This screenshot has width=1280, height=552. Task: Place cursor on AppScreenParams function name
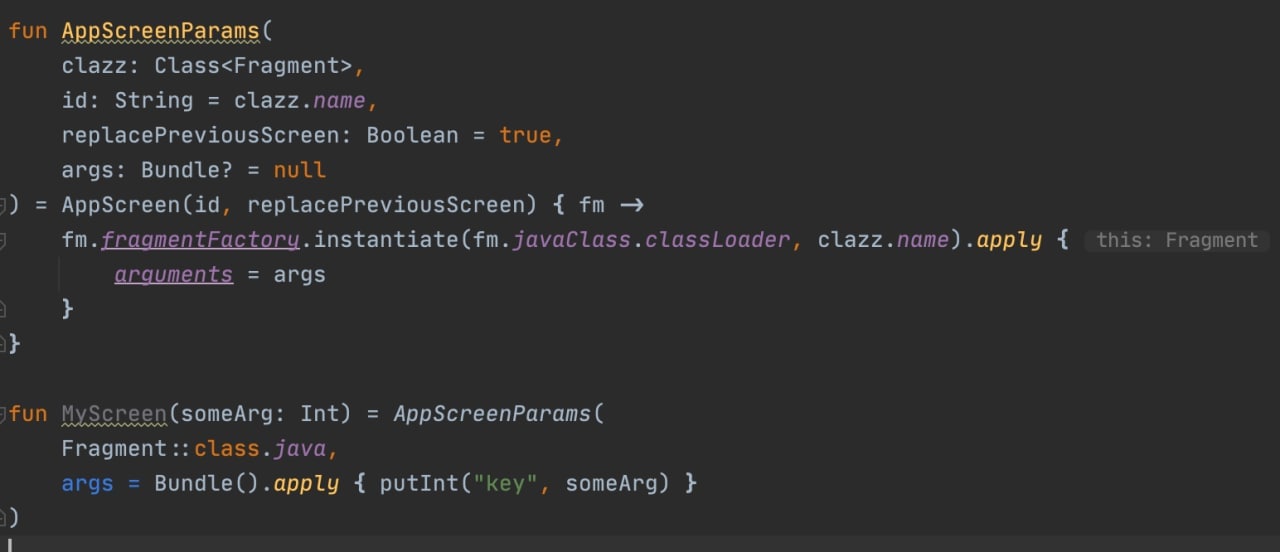[x=160, y=31]
